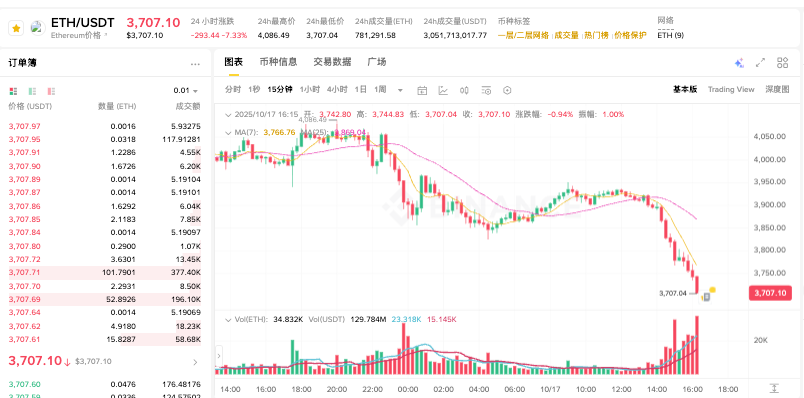Viewport: 804px width, 398px height.
Task: Click the 377.40K turnover cell
Action: 186,272
